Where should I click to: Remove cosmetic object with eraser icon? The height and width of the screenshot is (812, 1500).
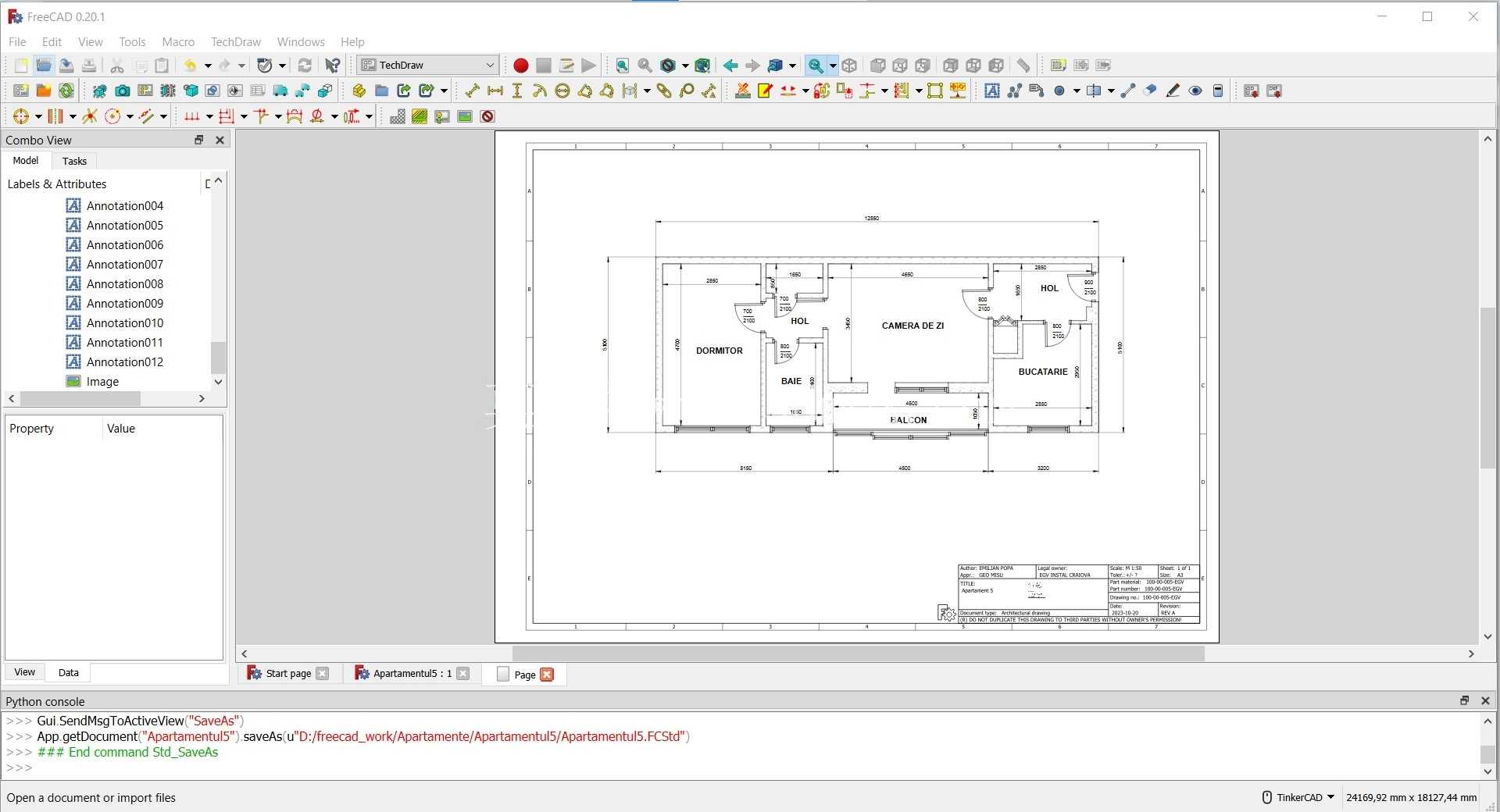1150,91
